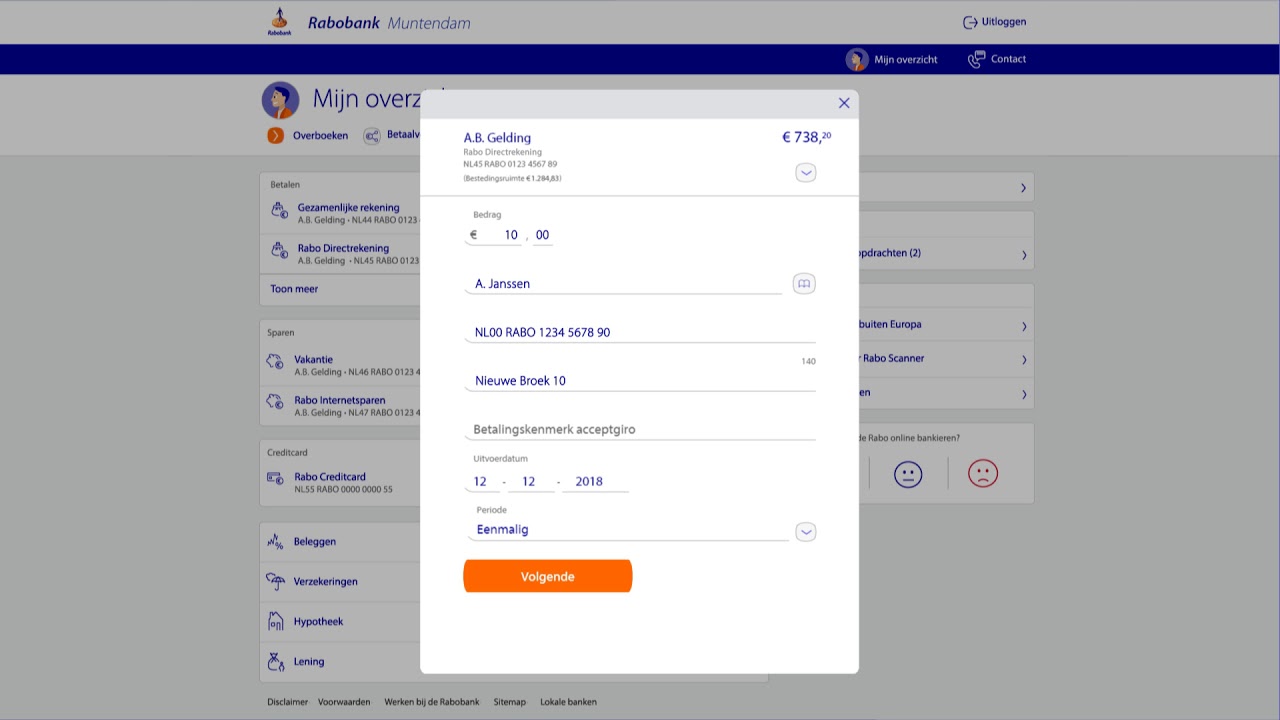Expand the buiten Europa row chevron
The width and height of the screenshot is (1280, 720).
tap(1023, 326)
